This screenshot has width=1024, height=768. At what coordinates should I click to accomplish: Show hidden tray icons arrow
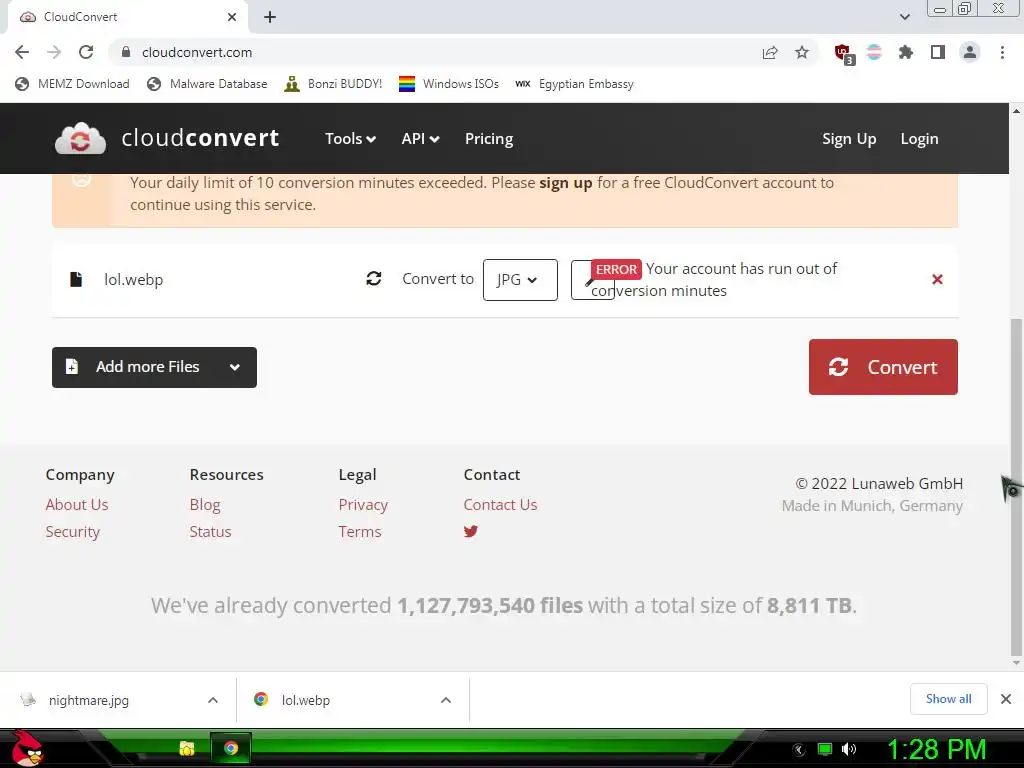[799, 749]
